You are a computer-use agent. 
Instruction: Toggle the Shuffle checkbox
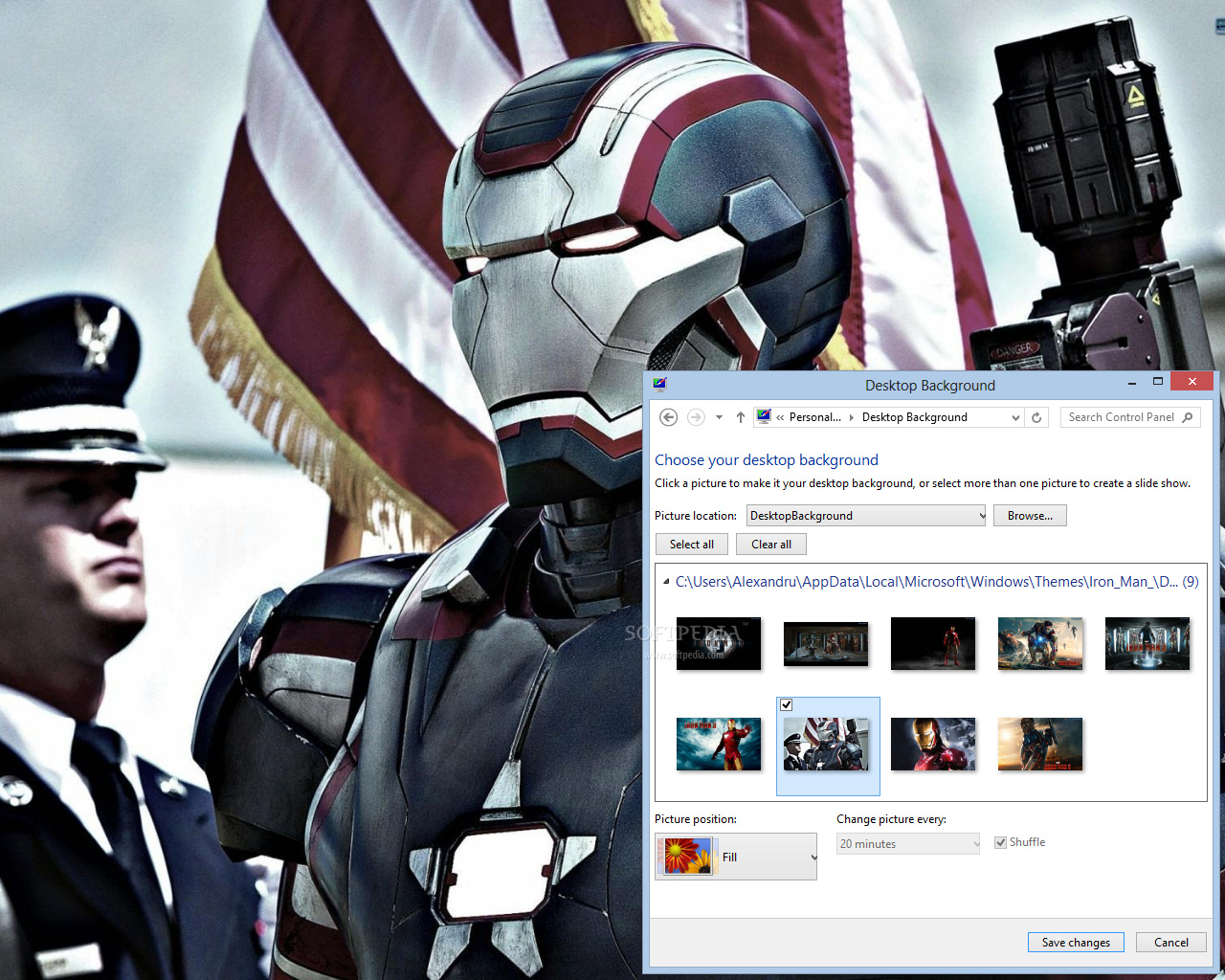1000,842
